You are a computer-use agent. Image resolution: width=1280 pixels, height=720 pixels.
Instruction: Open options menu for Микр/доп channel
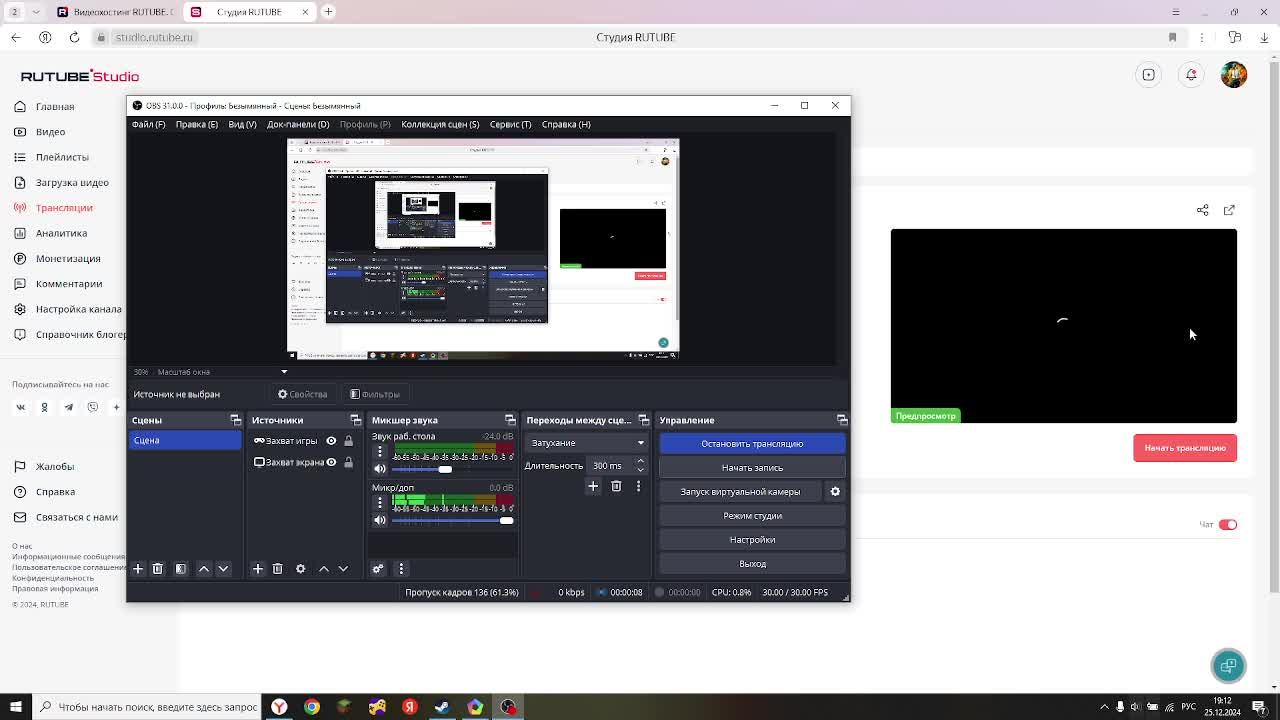[x=380, y=502]
